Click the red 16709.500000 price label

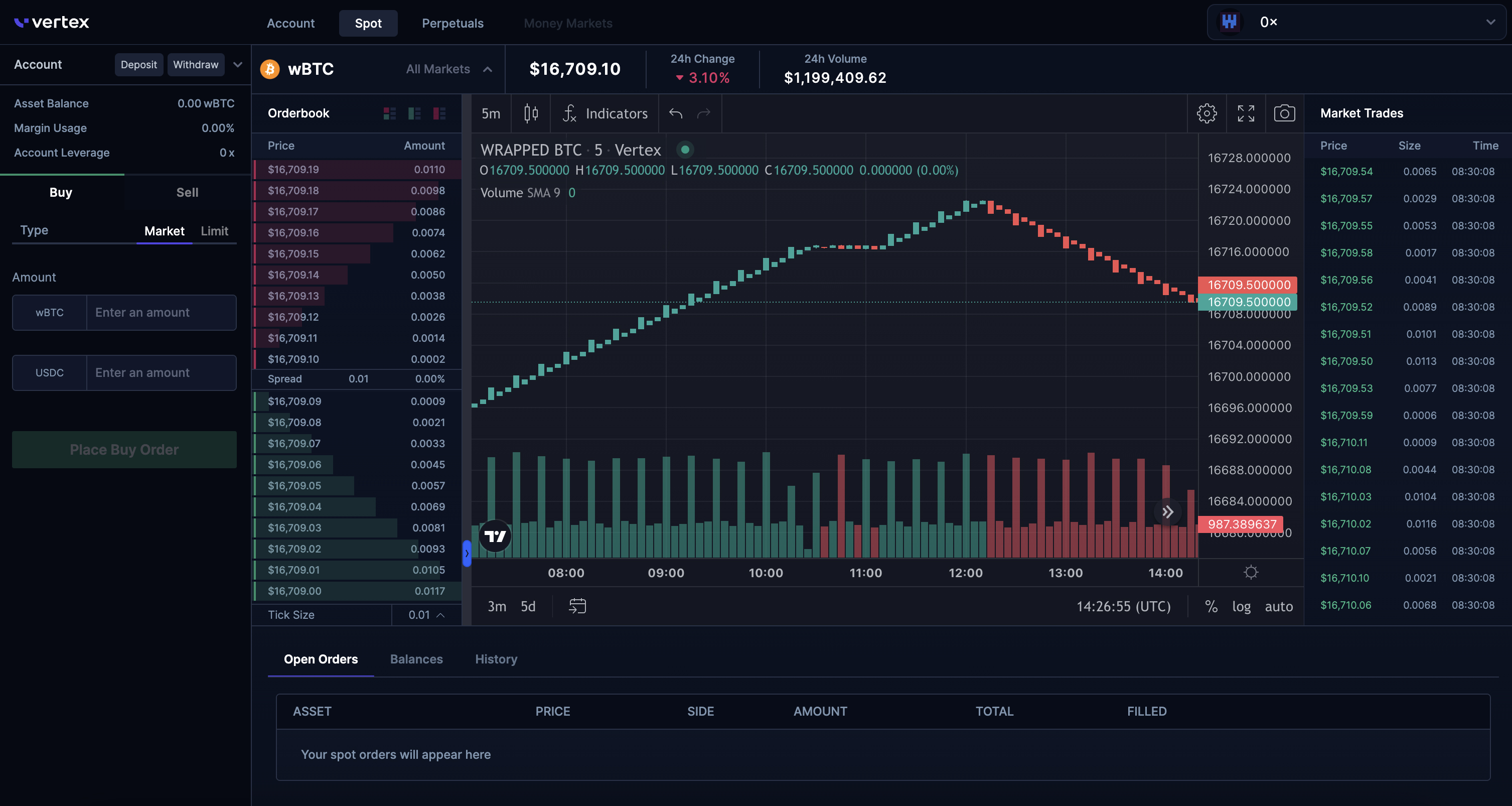click(x=1248, y=285)
